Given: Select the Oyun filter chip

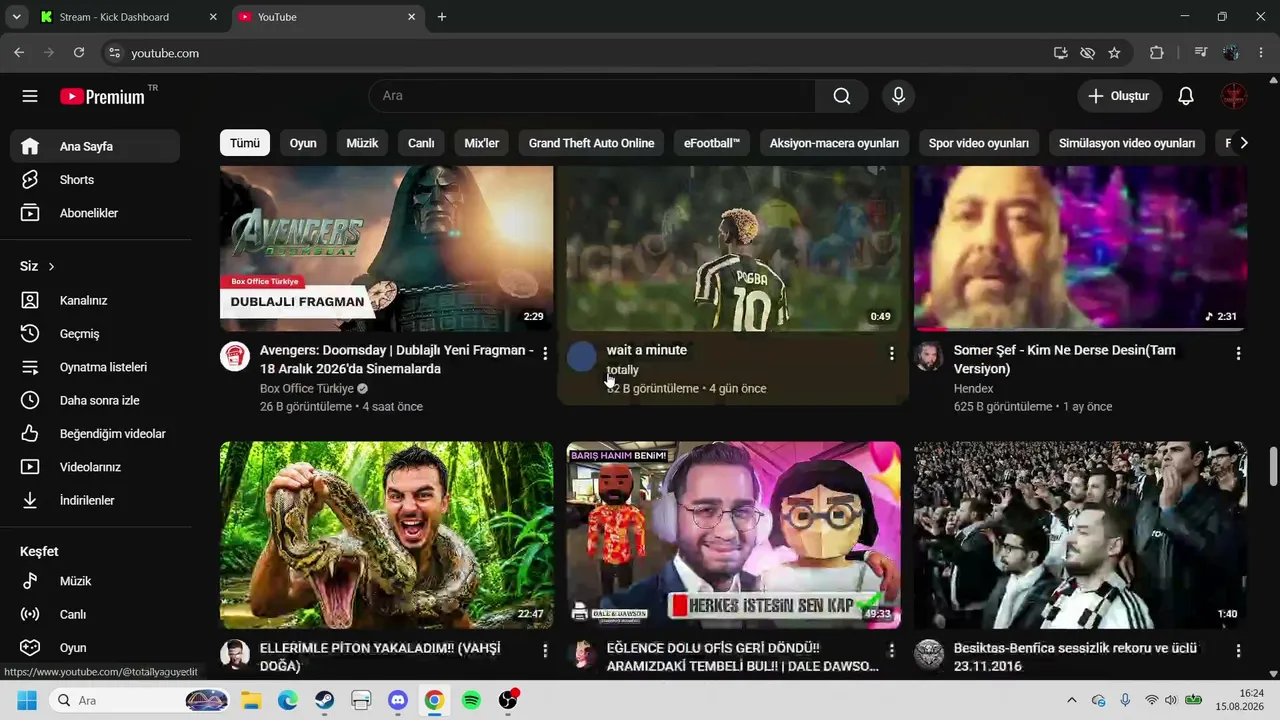Looking at the screenshot, I should point(303,143).
